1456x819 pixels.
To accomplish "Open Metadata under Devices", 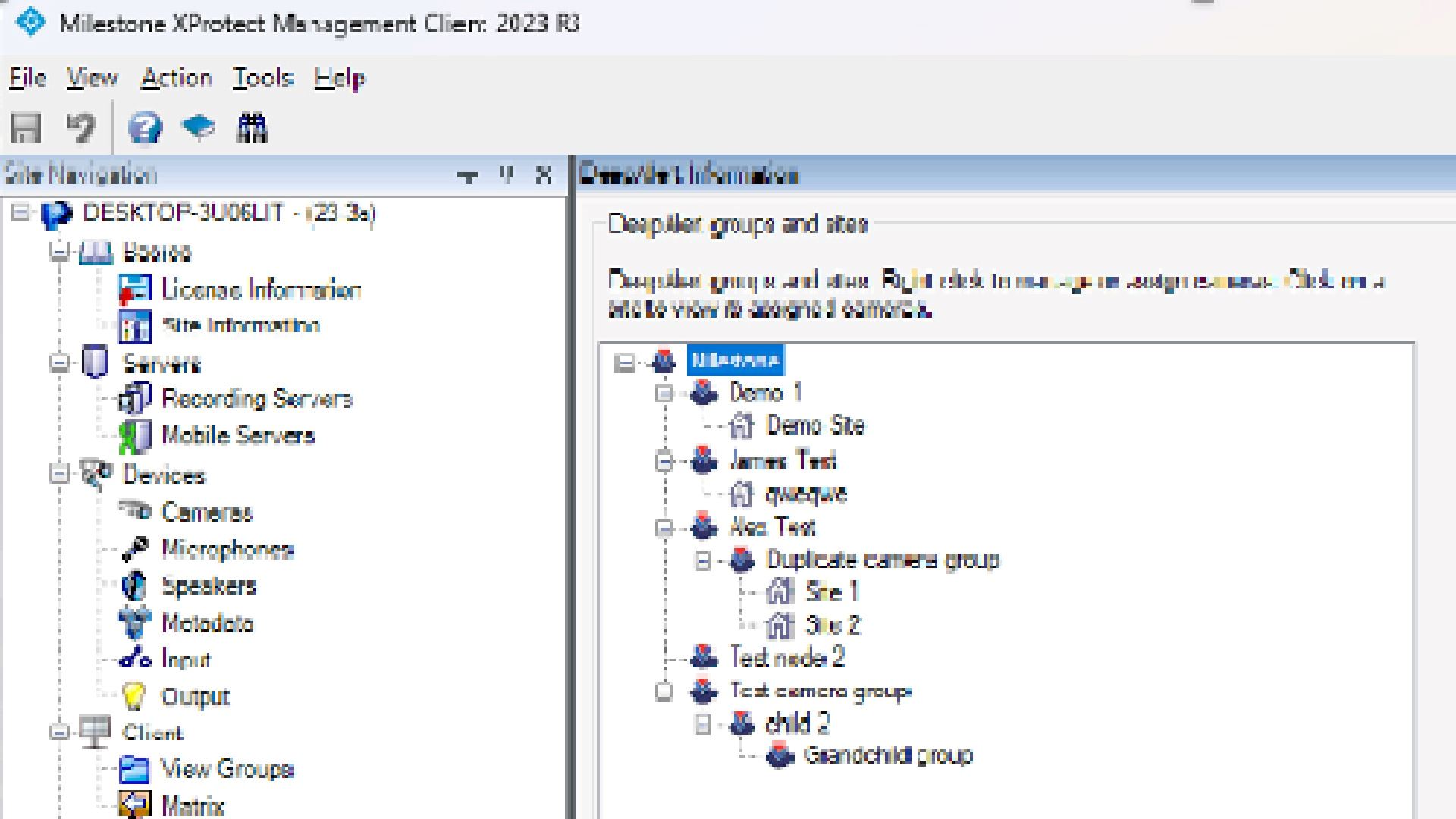I will point(208,623).
